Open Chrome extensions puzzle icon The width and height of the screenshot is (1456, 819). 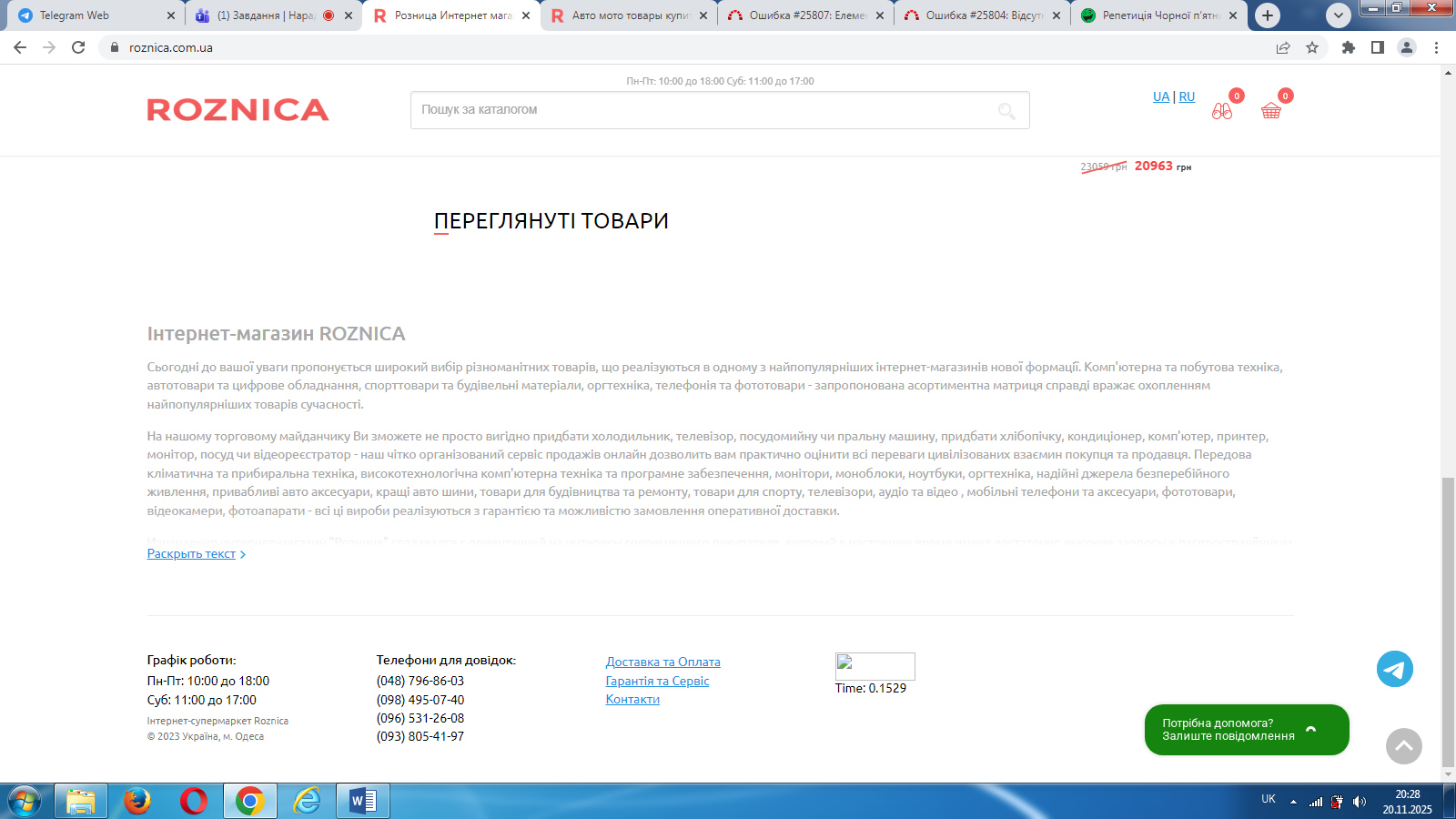pos(1348,47)
